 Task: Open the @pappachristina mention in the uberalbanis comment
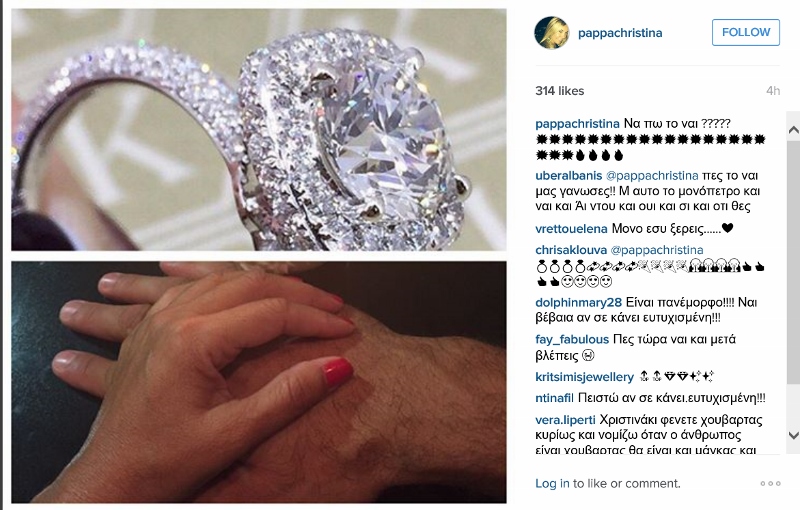click(652, 175)
